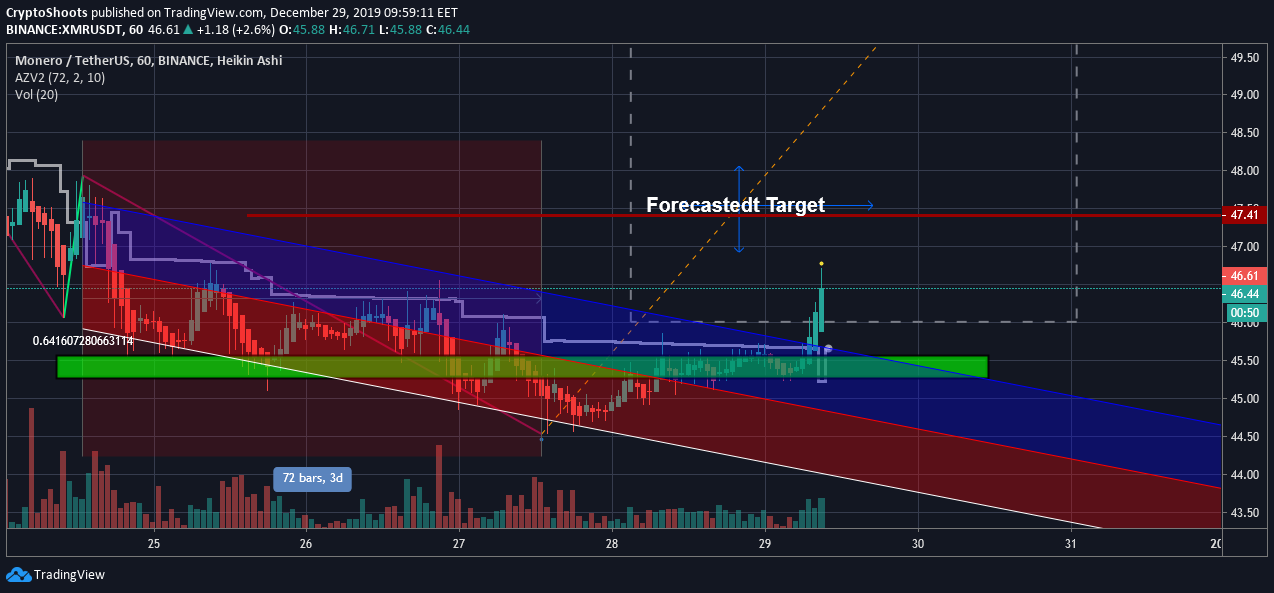Click the 00:50 countdown label
The height and width of the screenshot is (593, 1274).
1245,312
